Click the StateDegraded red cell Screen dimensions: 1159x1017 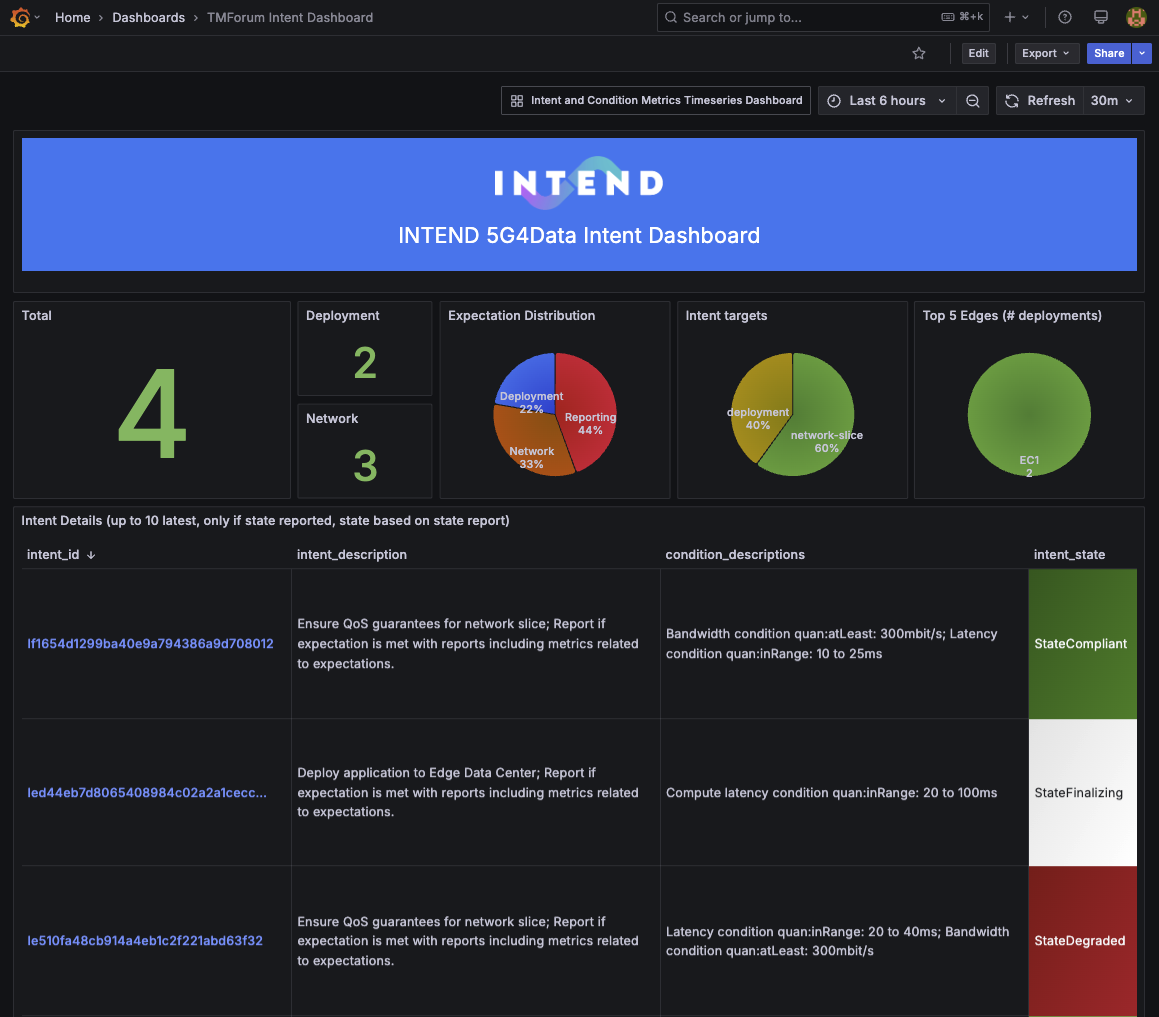1082,941
